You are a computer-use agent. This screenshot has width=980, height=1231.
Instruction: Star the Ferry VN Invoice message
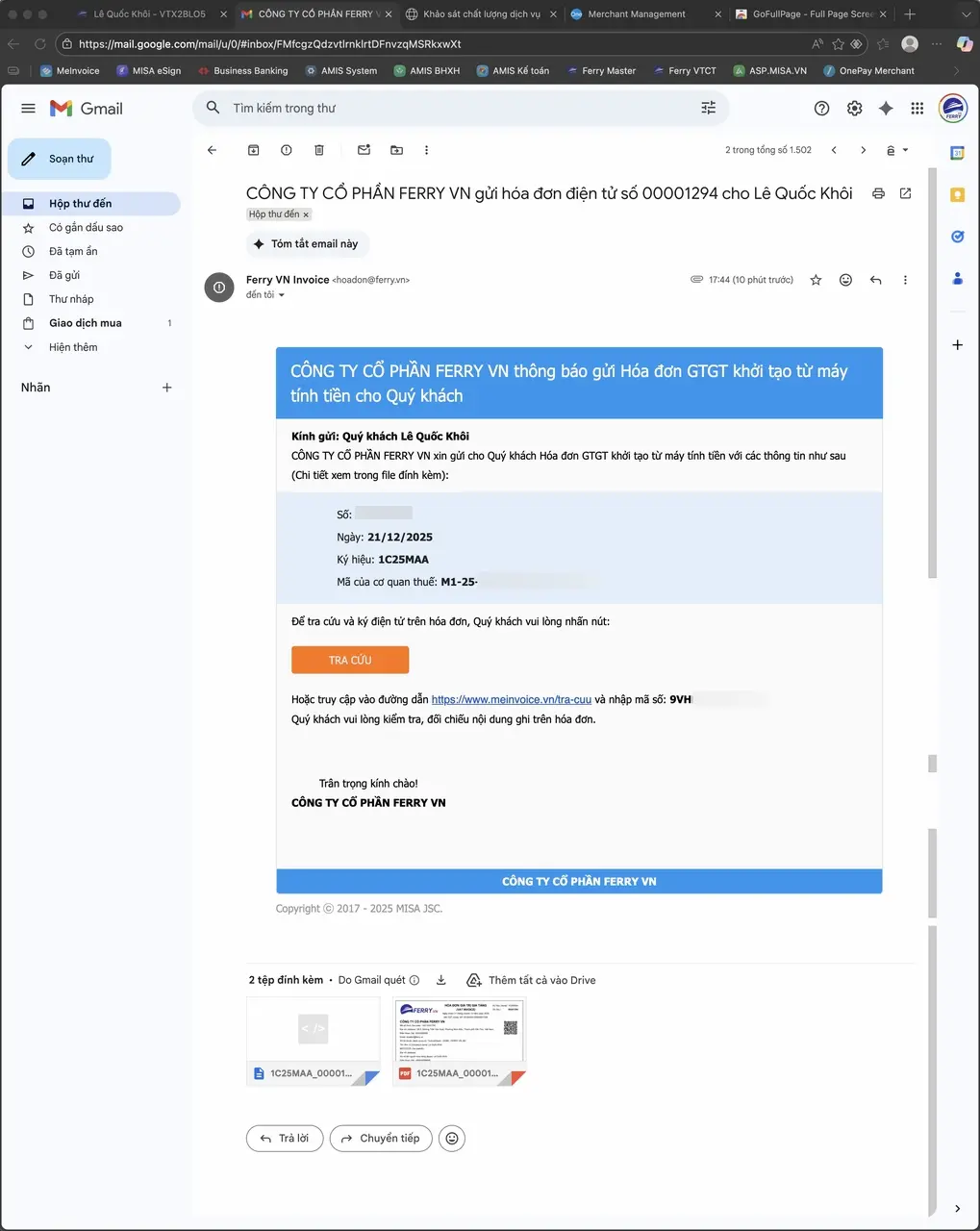pyautogui.click(x=815, y=280)
